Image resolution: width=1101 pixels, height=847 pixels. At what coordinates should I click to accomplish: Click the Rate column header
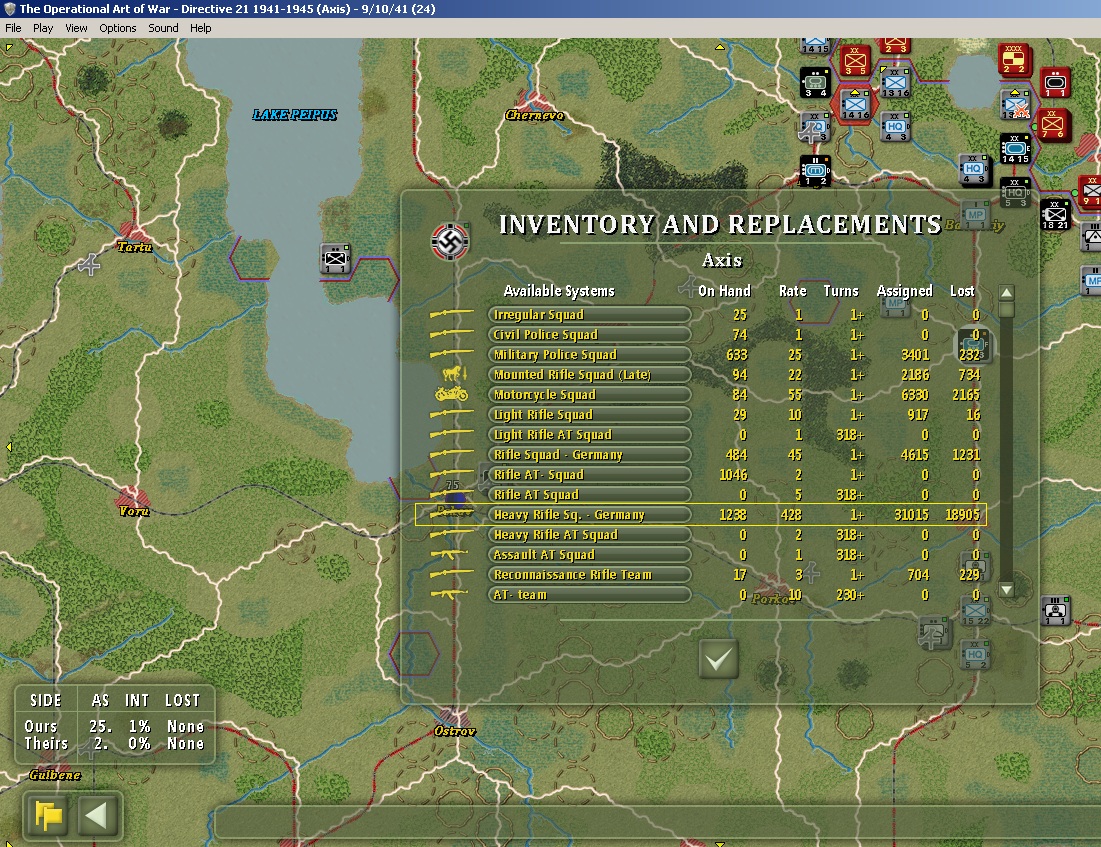click(x=792, y=291)
